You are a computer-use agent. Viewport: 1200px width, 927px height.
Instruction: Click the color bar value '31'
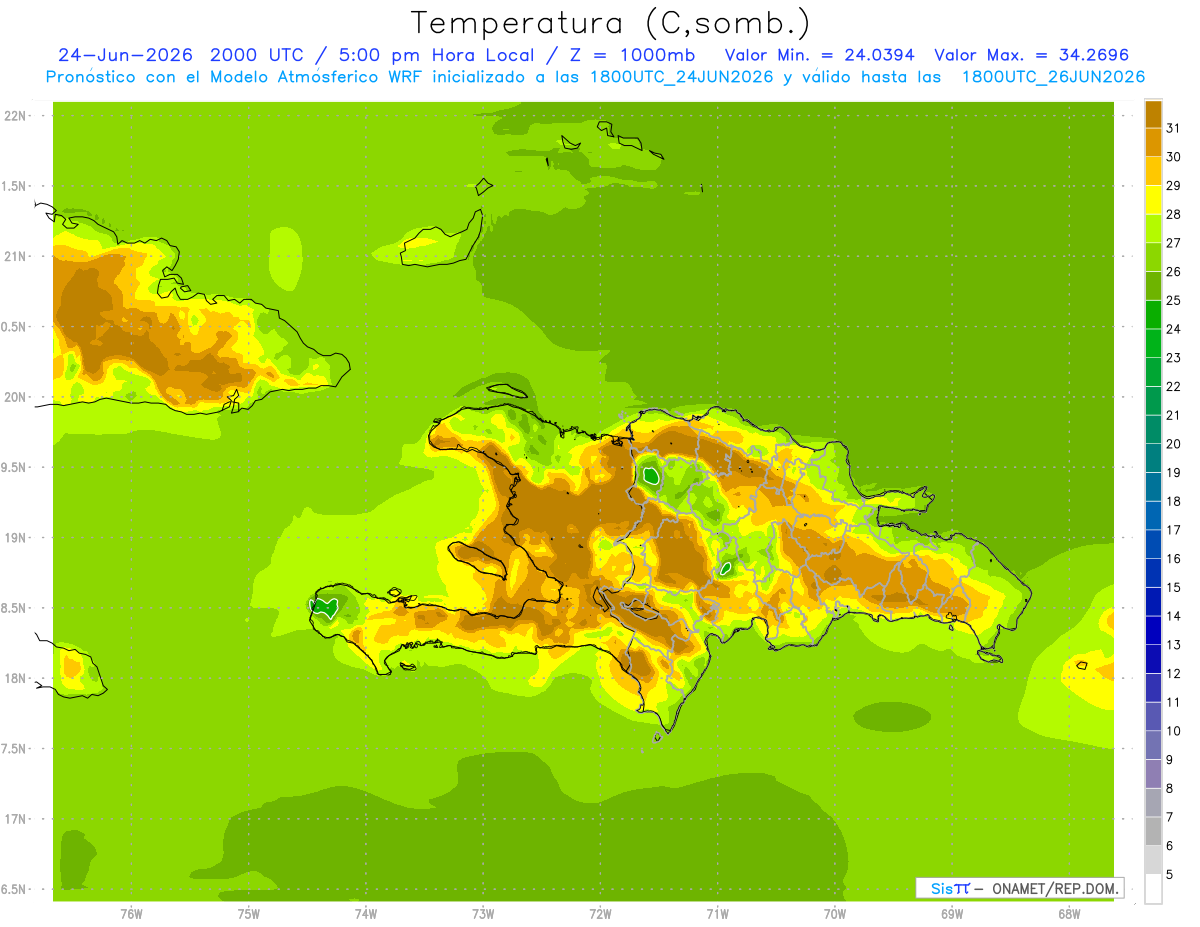[1174, 128]
